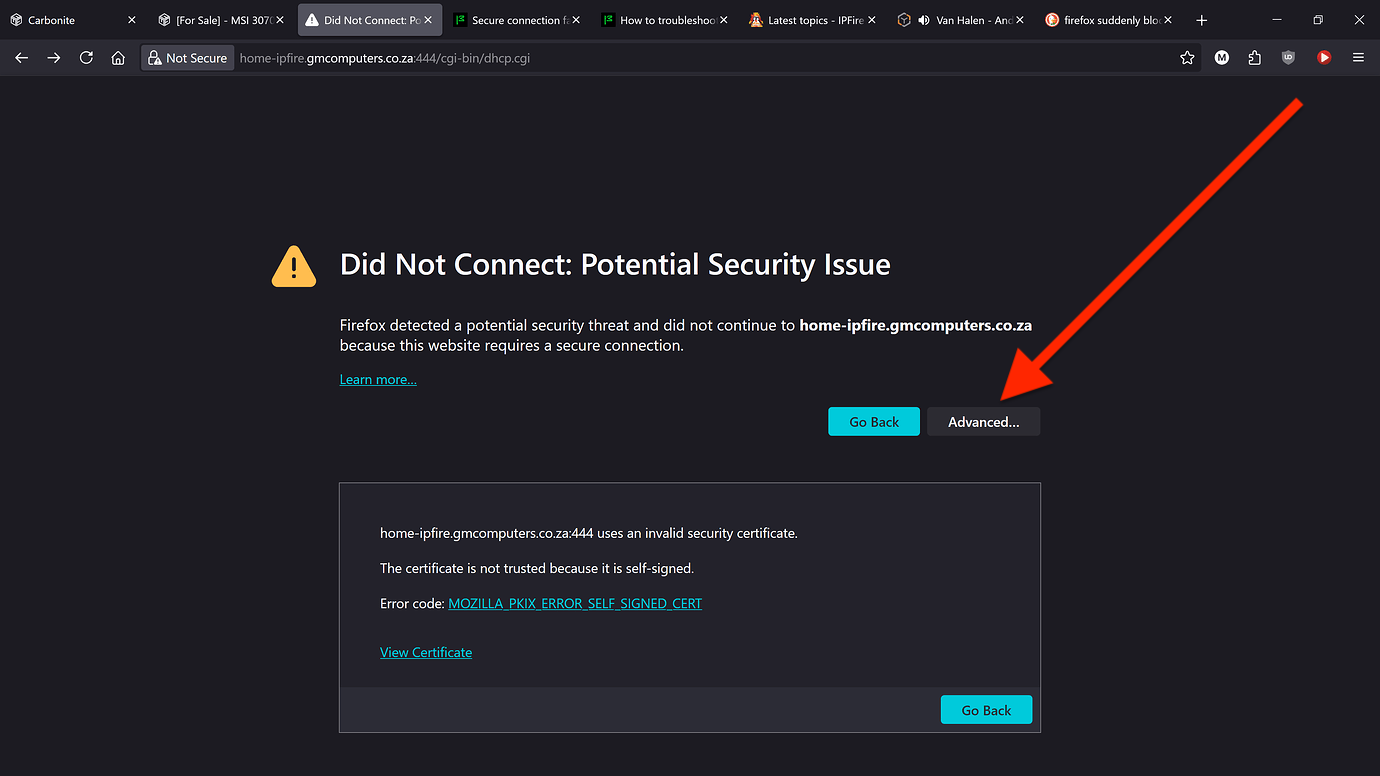Open a new tab with plus icon

[x=1202, y=20]
